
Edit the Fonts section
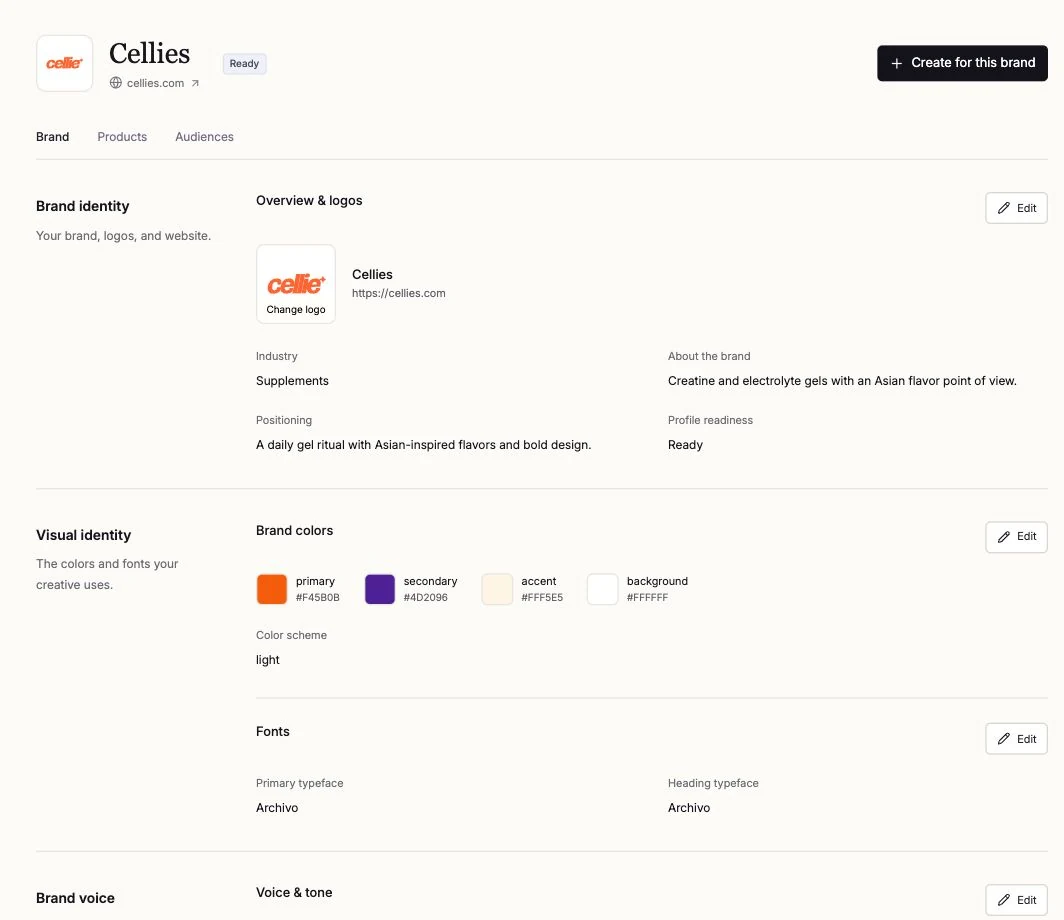(1016, 739)
